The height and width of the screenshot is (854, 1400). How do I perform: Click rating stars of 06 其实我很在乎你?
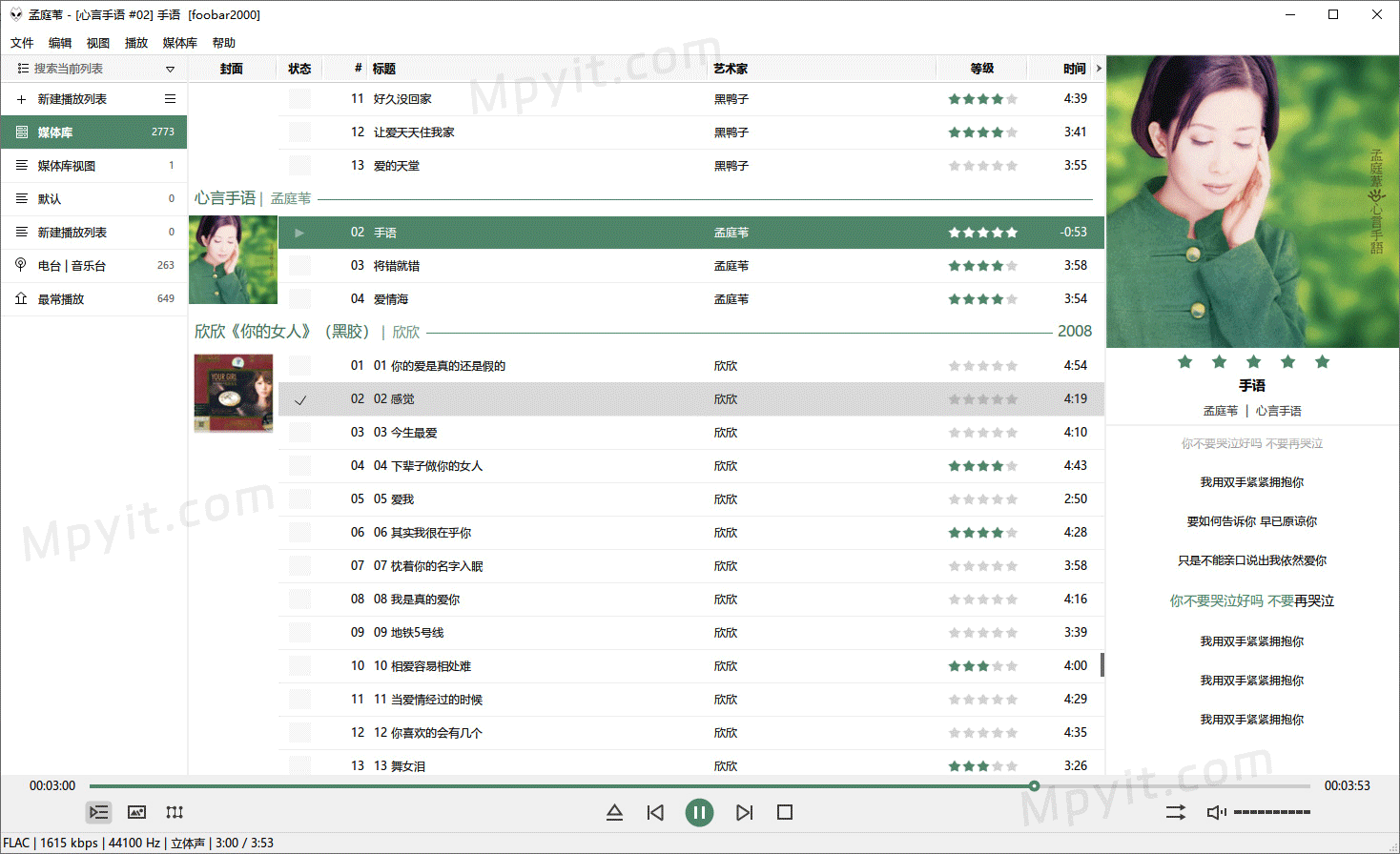point(982,533)
